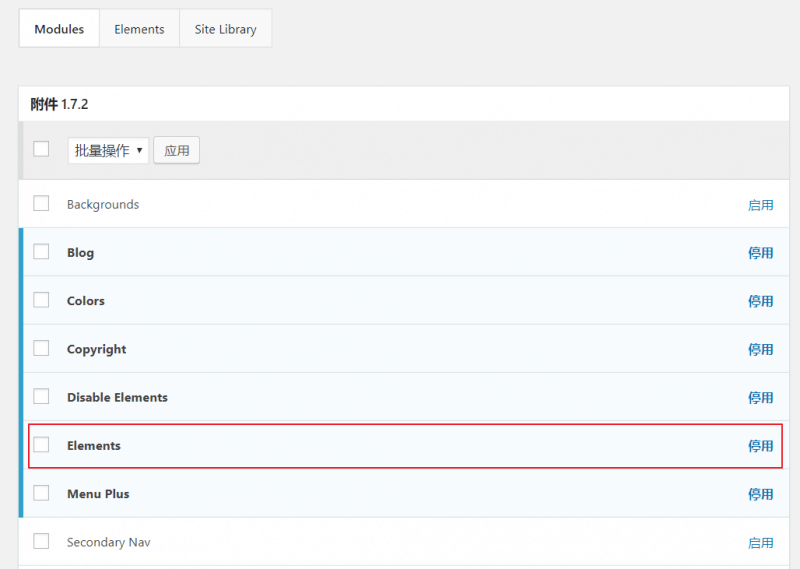The image size is (800, 569).
Task: Activate Backgrounds module via 启用 link
Action: click(x=760, y=205)
